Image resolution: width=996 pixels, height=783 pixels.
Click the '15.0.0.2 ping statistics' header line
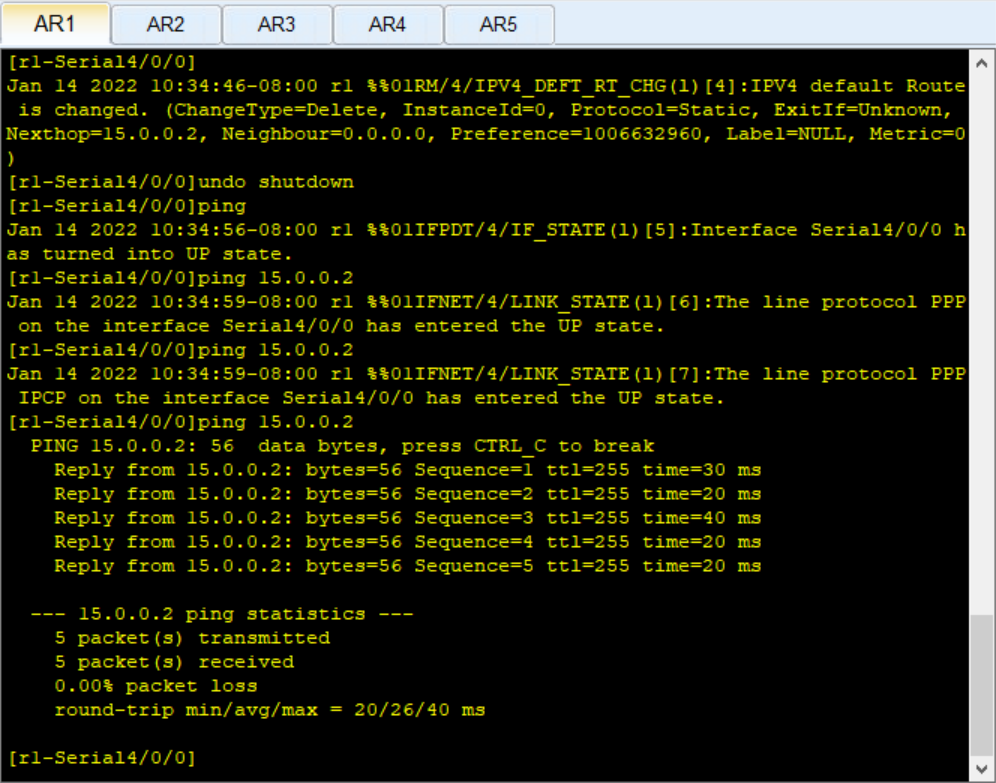pos(222,614)
